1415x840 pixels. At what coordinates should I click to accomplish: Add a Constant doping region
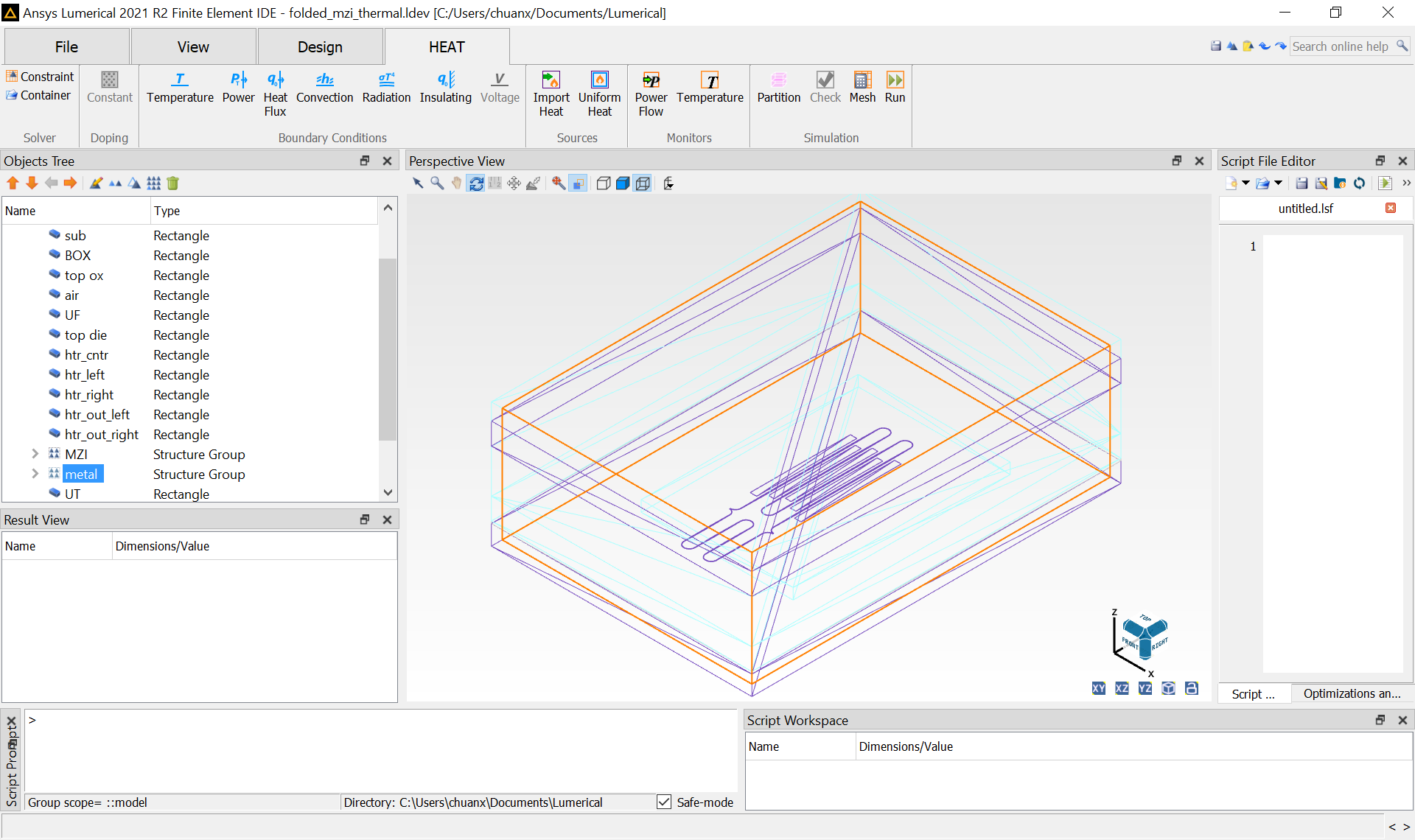point(109,88)
